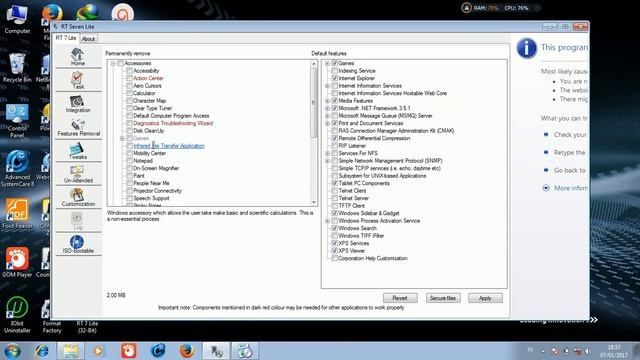Open Firefox from the taskbar
The height and width of the screenshot is (360, 640).
tap(187, 351)
